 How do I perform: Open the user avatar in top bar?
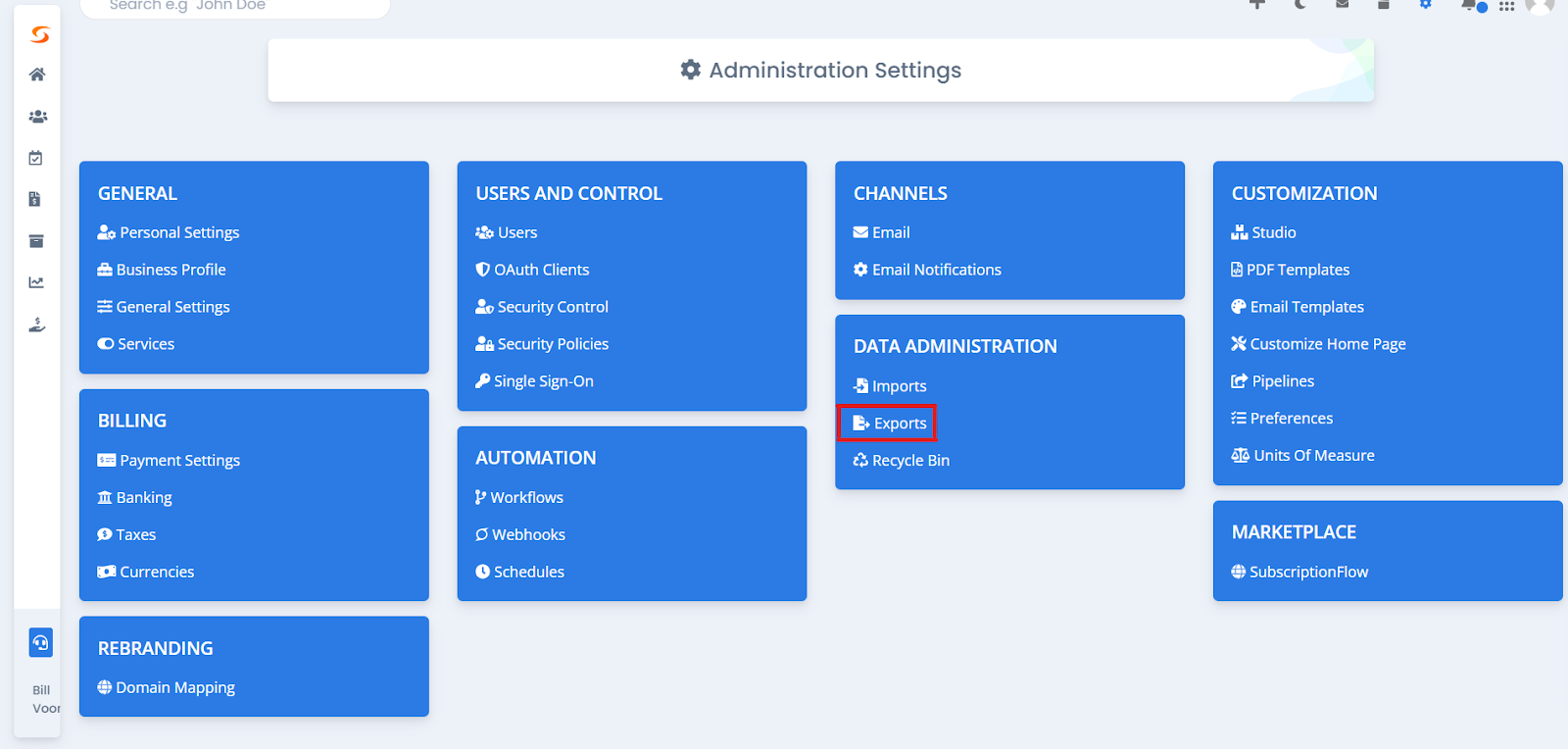pos(1541,6)
